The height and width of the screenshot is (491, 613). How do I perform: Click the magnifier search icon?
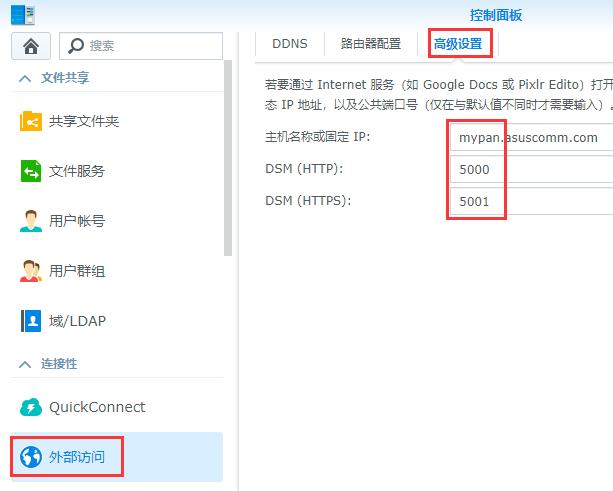tap(75, 46)
